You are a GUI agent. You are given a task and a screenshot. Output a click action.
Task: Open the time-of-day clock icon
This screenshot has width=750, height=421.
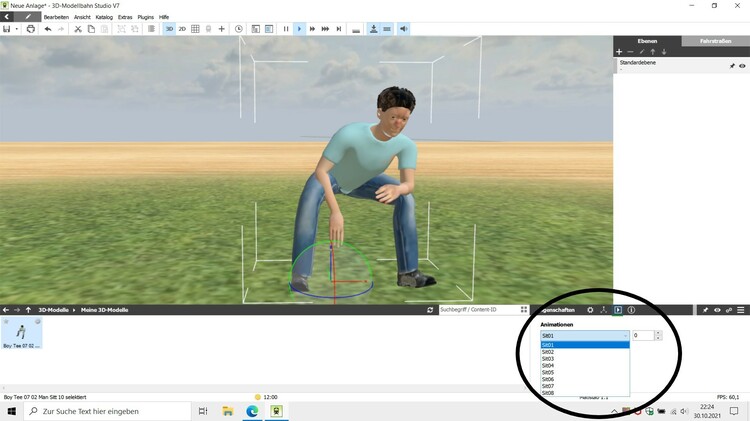pyautogui.click(x=239, y=29)
